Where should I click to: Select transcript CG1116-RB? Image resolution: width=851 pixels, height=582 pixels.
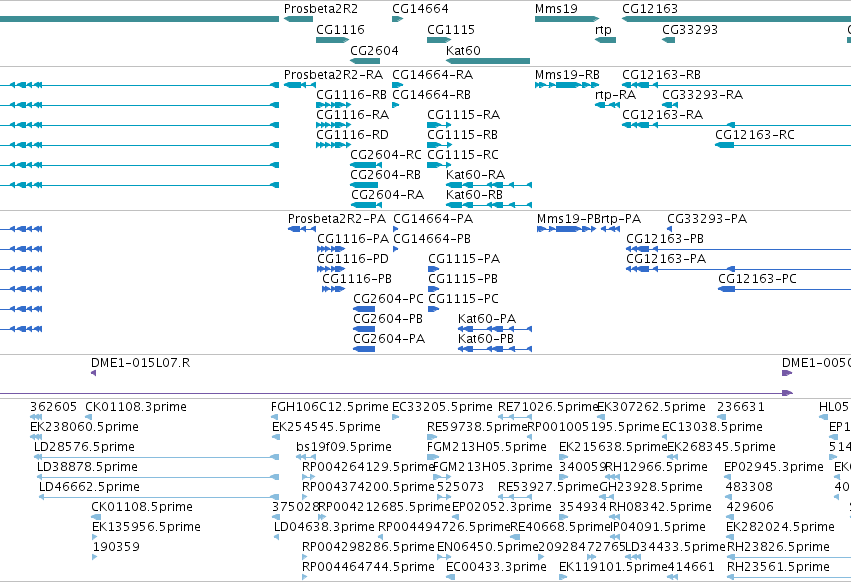click(x=351, y=95)
